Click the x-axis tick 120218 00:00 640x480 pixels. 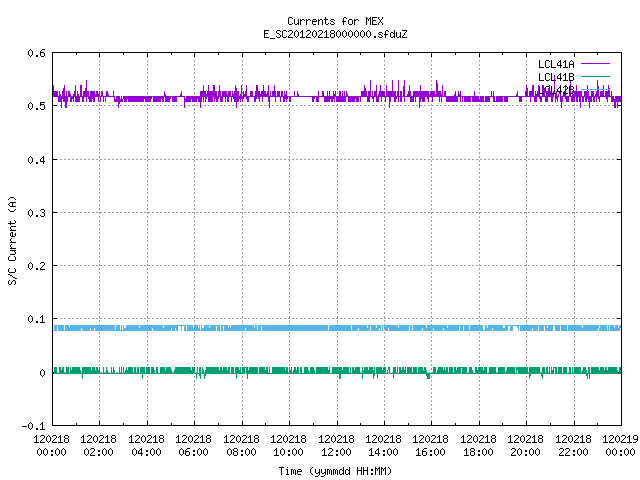click(x=51, y=445)
